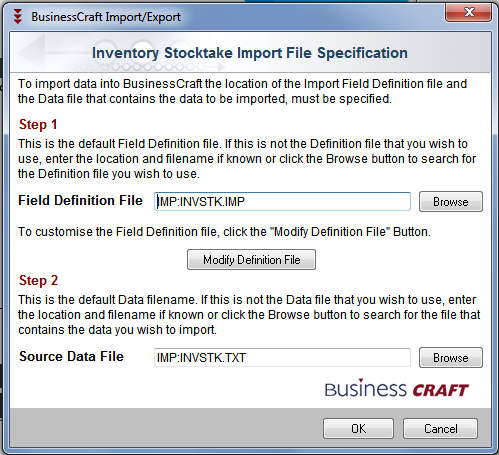Open the Modify Definition File editor

tap(251, 259)
